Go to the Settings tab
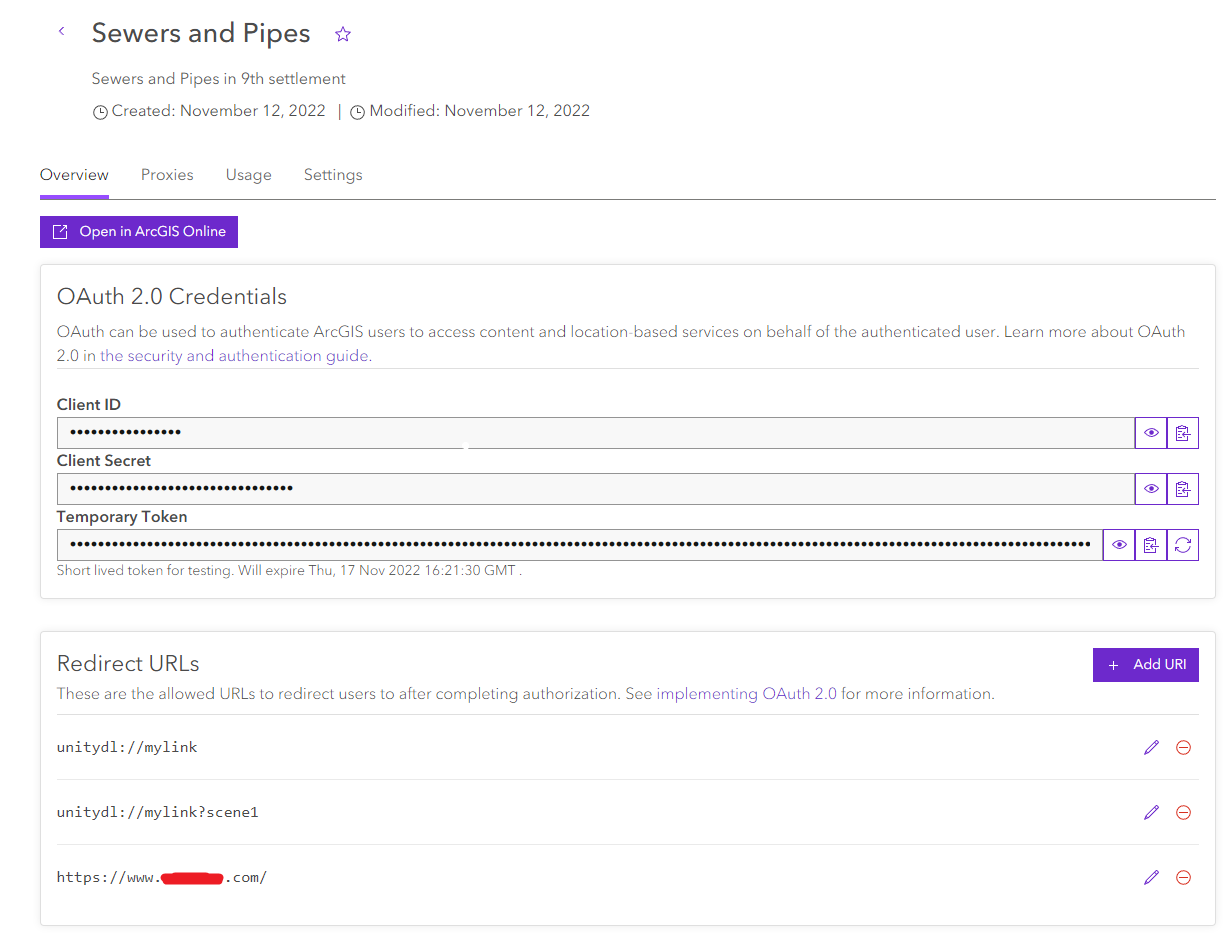This screenshot has height=940, width=1230. (333, 175)
